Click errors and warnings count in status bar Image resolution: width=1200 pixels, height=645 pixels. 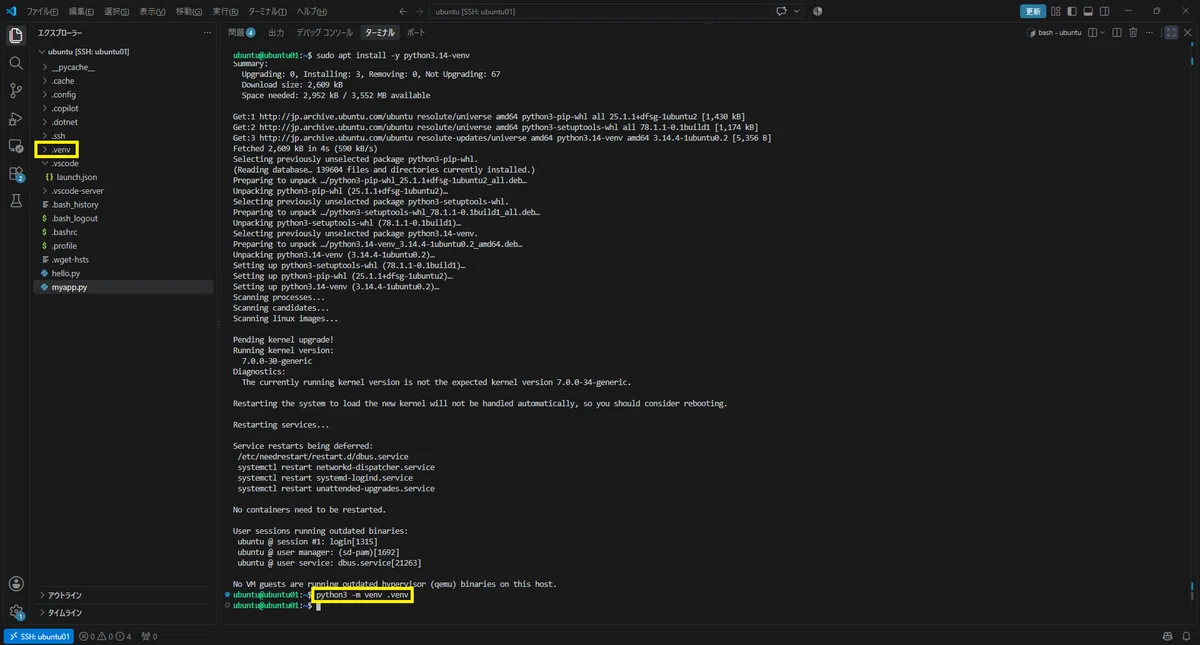pos(105,636)
